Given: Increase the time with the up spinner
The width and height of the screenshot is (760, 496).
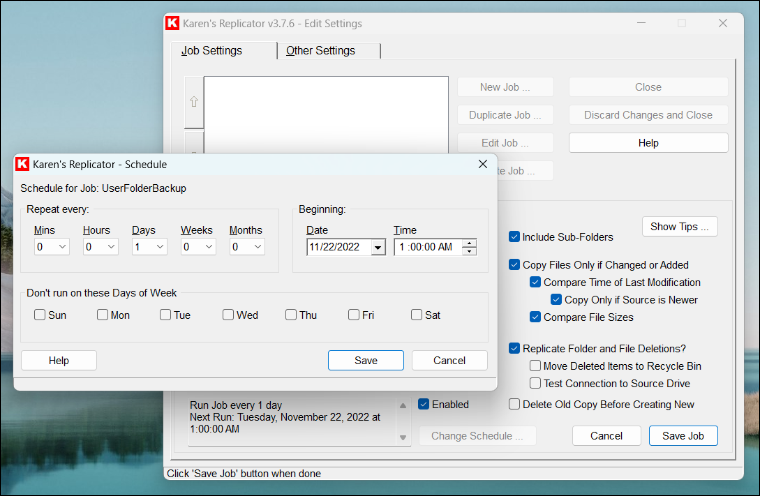Looking at the screenshot, I should point(469,243).
